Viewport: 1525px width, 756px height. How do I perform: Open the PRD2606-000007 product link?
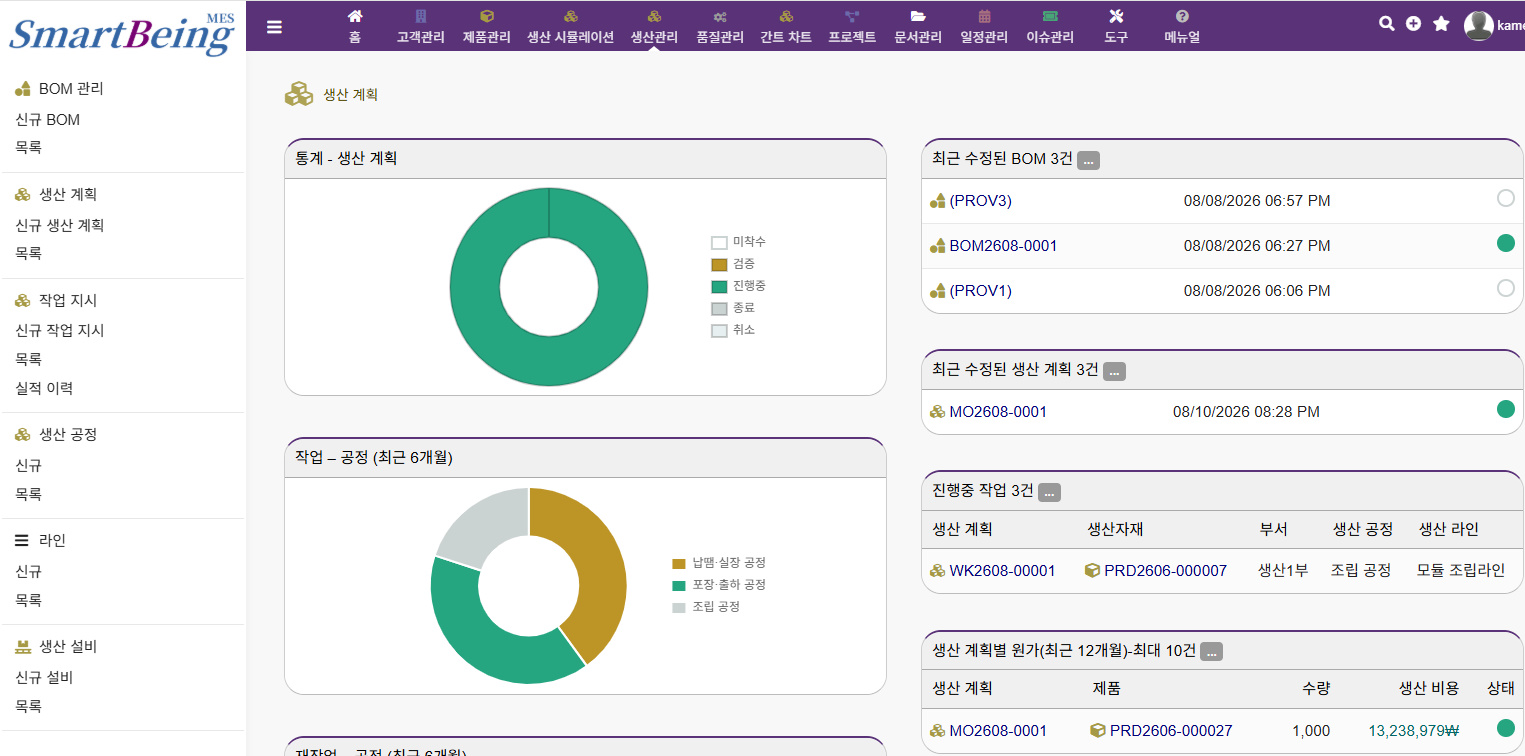1166,571
